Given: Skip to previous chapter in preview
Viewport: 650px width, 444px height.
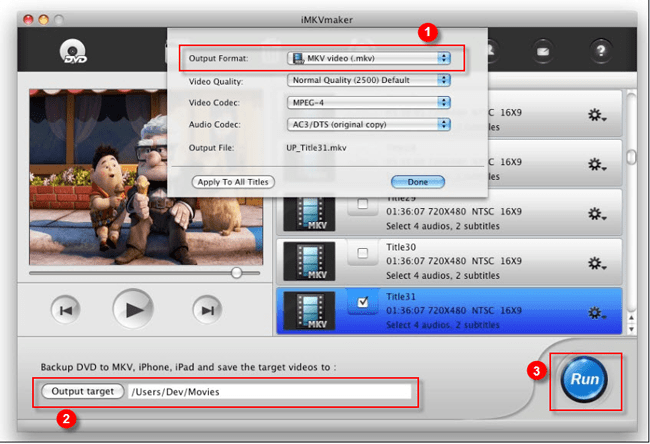Looking at the screenshot, I should click(x=65, y=310).
